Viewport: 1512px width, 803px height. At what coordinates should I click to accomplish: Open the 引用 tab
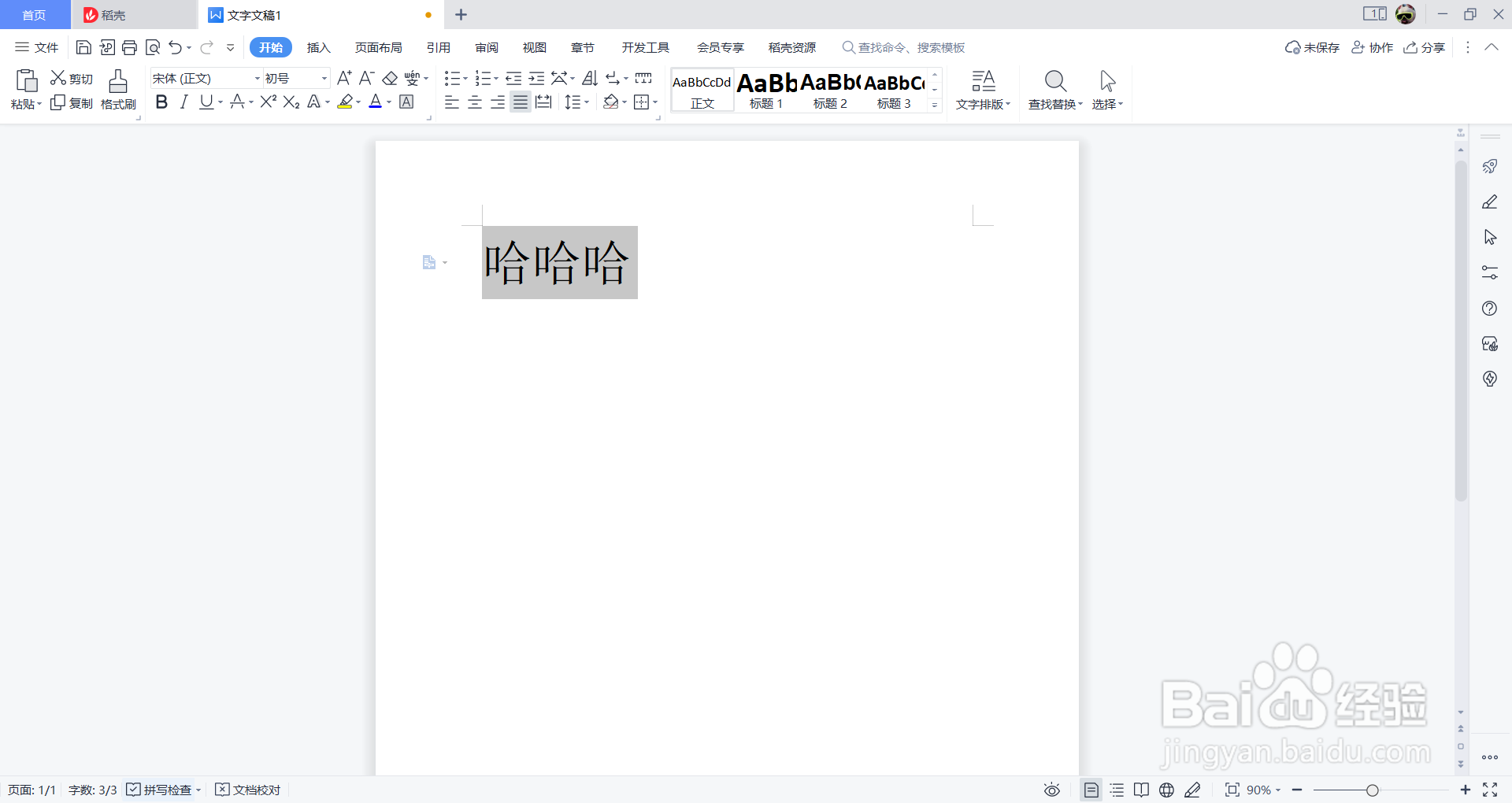point(439,48)
